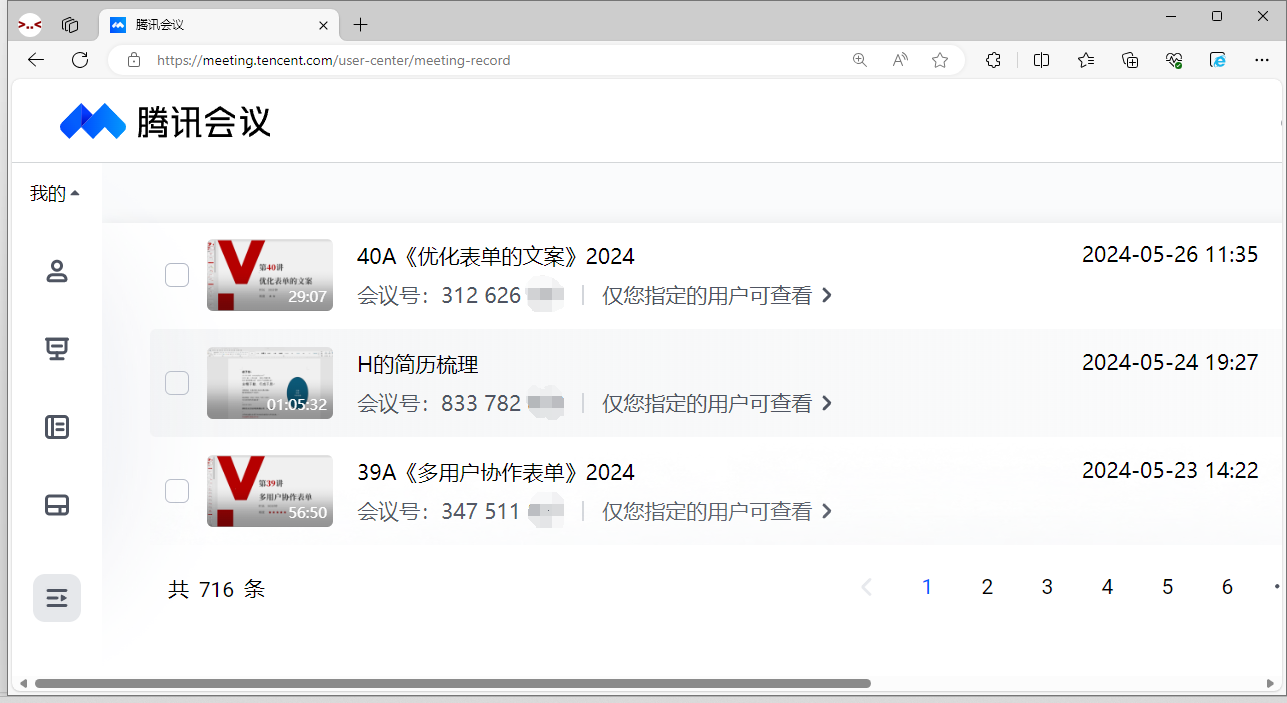1287x703 pixels.
Task: Close the 腾讯会议 browser tab
Action: click(x=323, y=24)
